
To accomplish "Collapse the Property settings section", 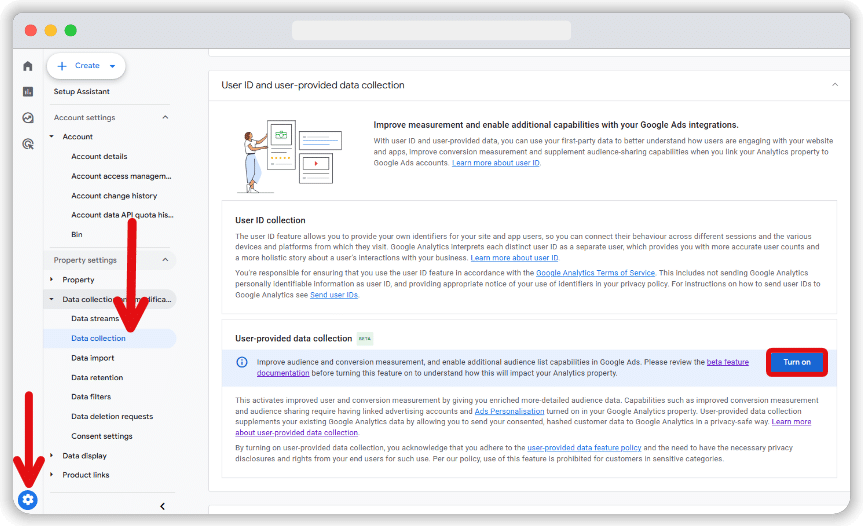I will pos(165,260).
